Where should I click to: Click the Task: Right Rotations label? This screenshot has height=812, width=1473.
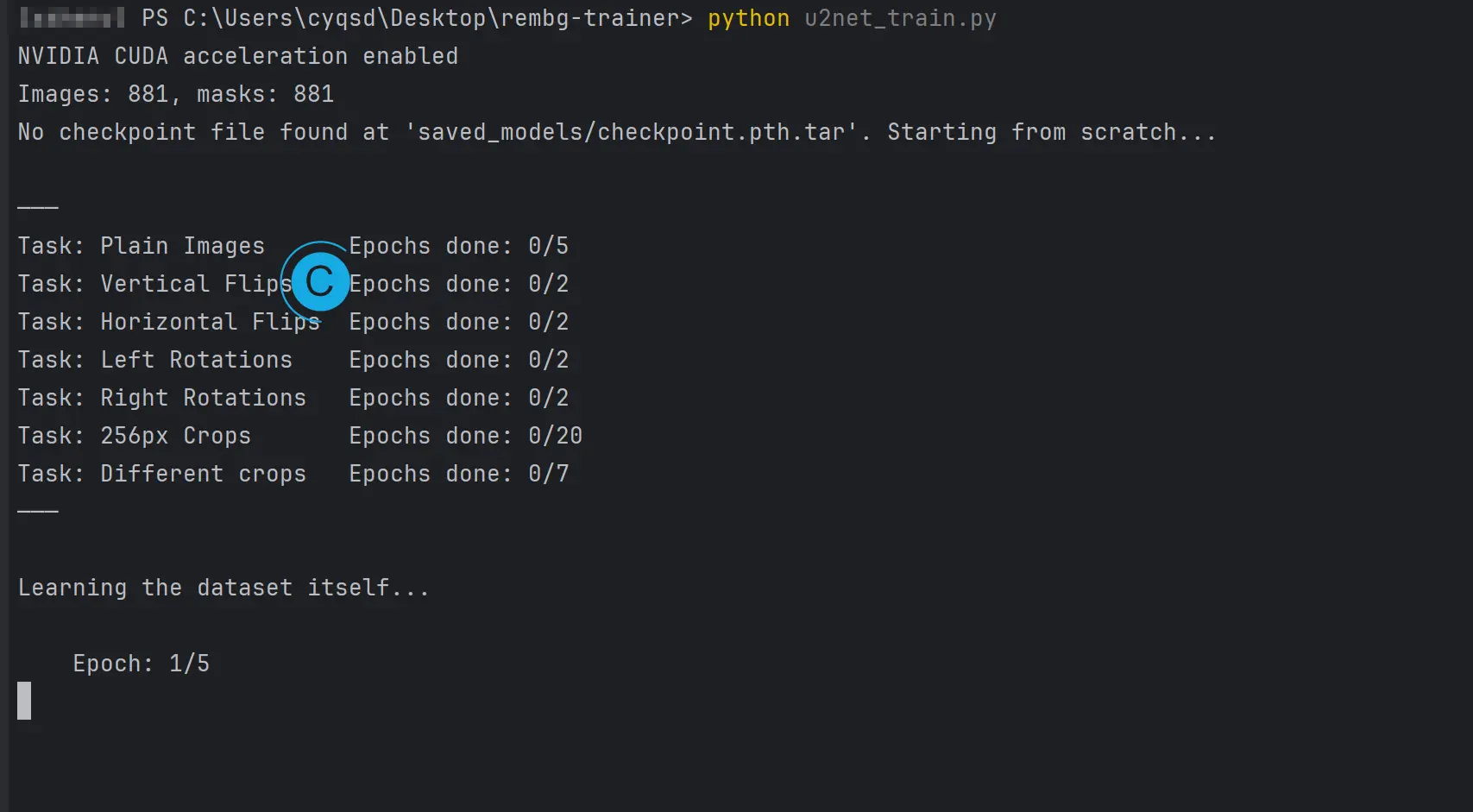pos(161,398)
